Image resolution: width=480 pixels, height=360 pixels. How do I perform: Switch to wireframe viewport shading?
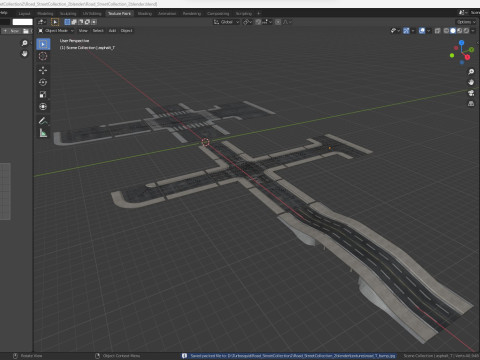coord(446,31)
